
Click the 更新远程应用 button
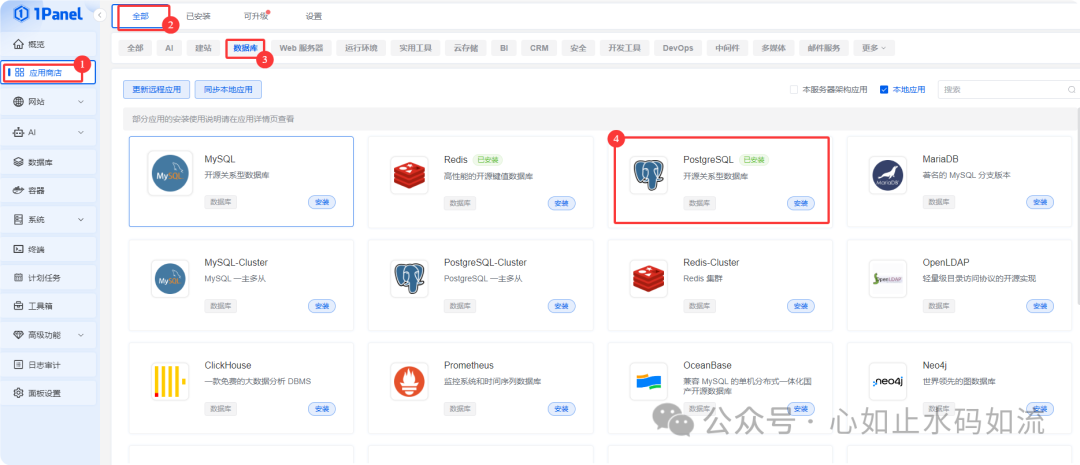point(156,90)
